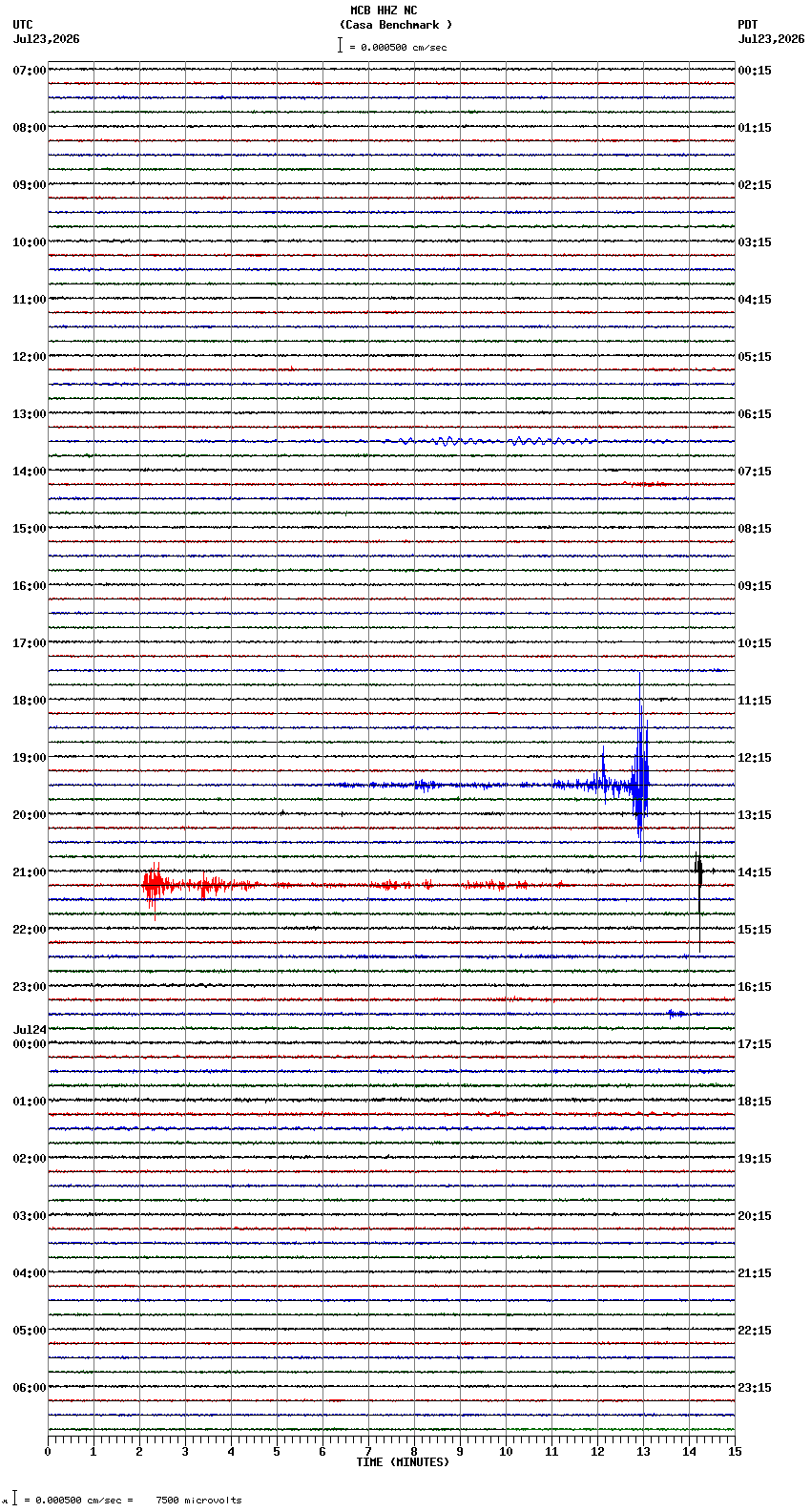The height and width of the screenshot is (1512, 811).
Task: Click the small blue burst on the 23:30 trace
Action: (x=677, y=1014)
